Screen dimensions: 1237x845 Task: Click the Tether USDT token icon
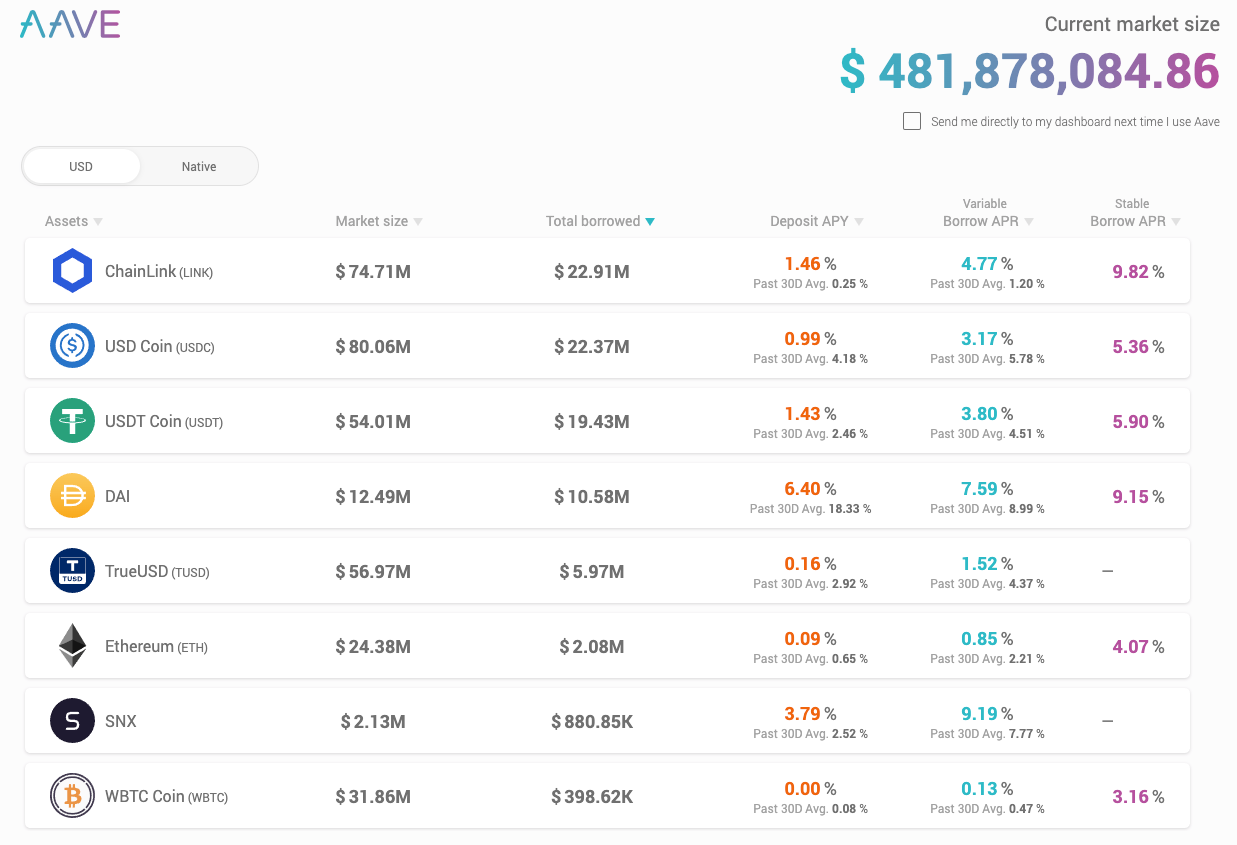[72, 421]
